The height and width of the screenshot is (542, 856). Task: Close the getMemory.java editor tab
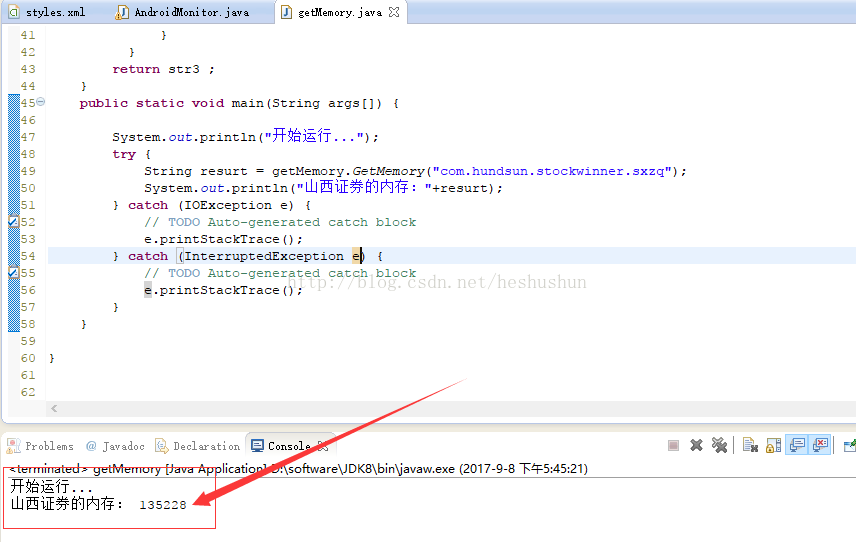coord(394,13)
